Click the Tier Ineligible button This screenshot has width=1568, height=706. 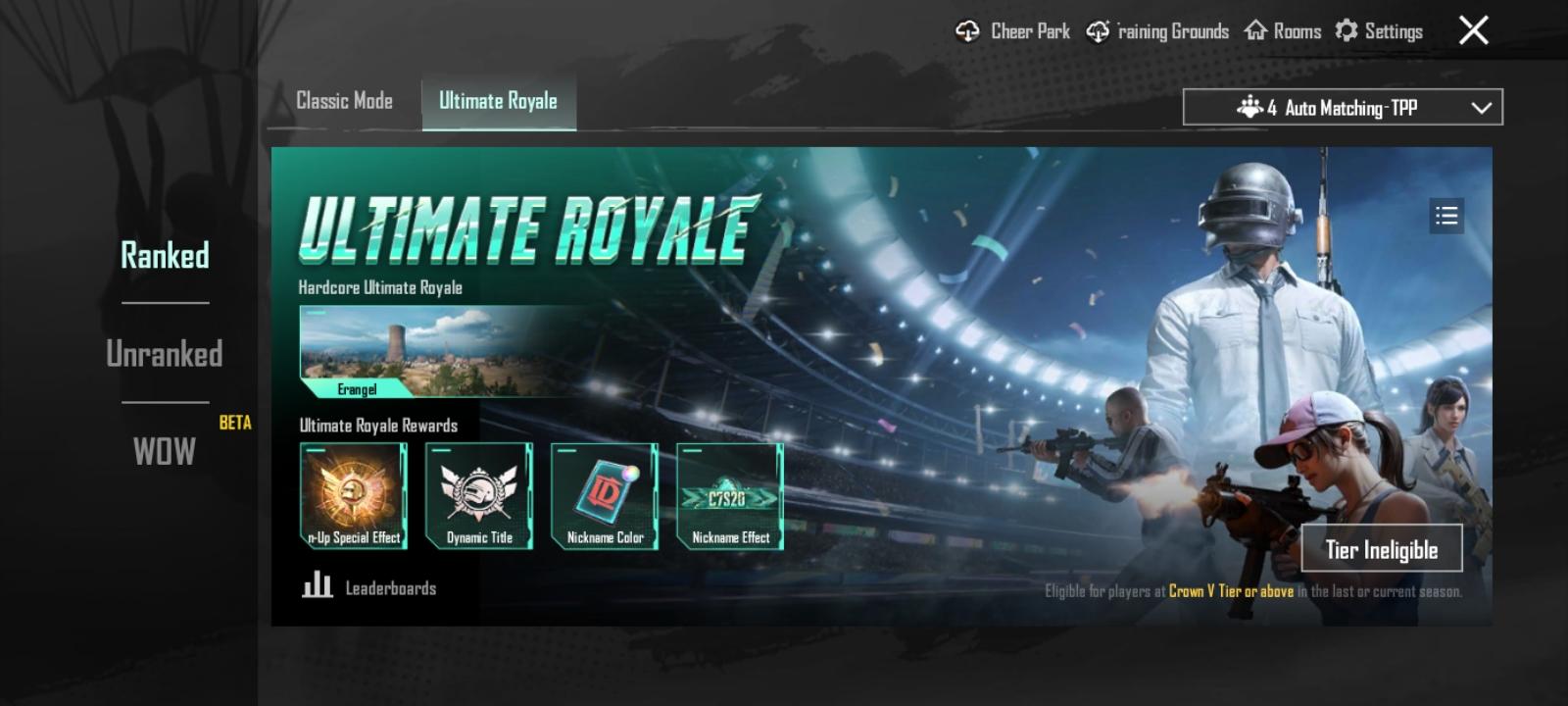1382,549
